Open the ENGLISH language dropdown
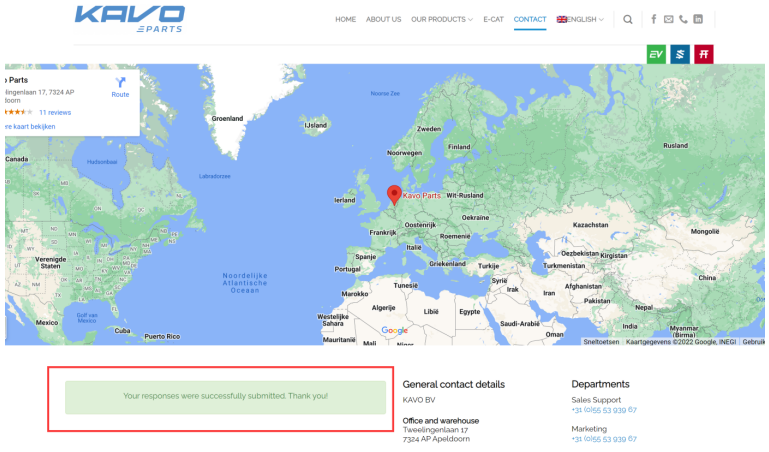 click(580, 20)
